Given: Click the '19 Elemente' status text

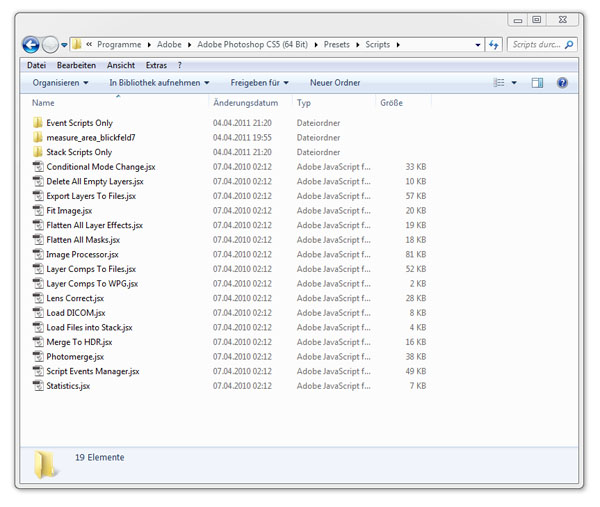Looking at the screenshot, I should (x=99, y=457).
